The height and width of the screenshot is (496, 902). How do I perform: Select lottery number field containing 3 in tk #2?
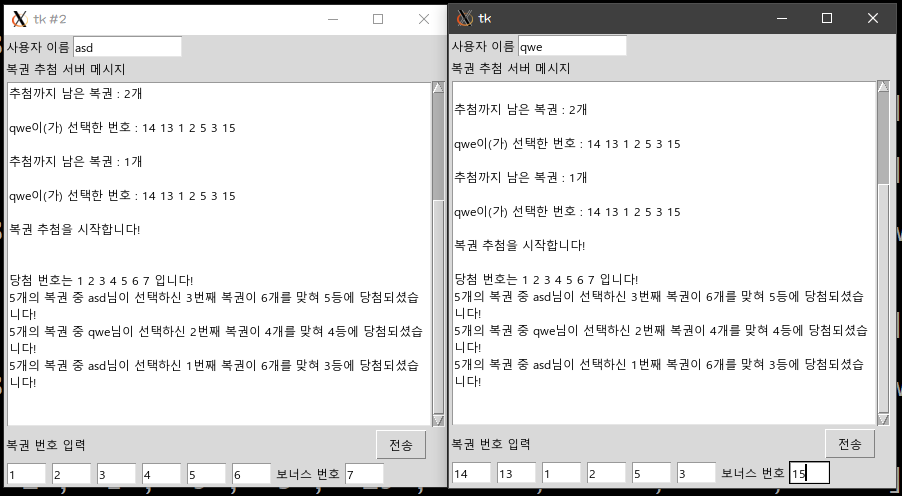pyautogui.click(x=116, y=475)
